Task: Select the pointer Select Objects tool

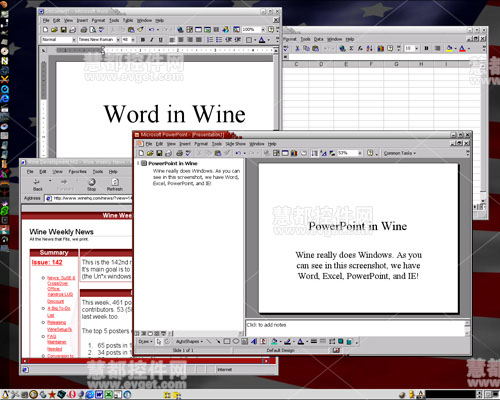Action: (159, 341)
